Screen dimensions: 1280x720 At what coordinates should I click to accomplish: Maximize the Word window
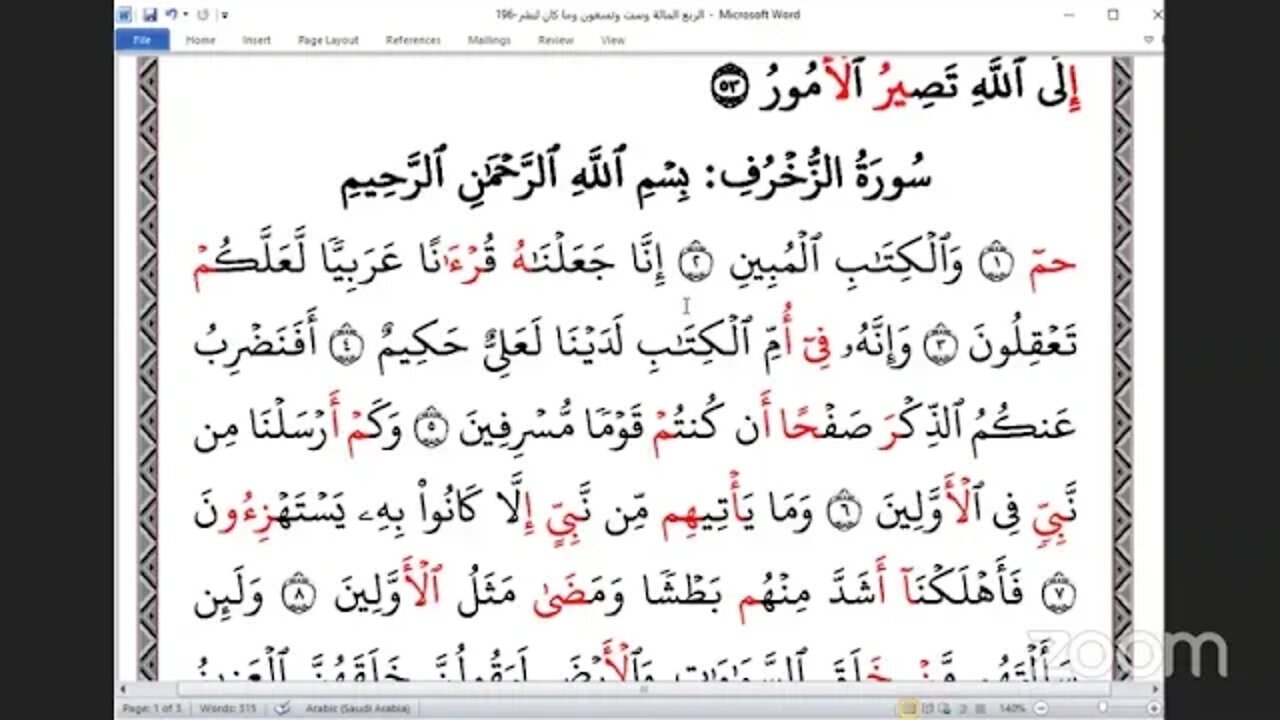[1112, 15]
